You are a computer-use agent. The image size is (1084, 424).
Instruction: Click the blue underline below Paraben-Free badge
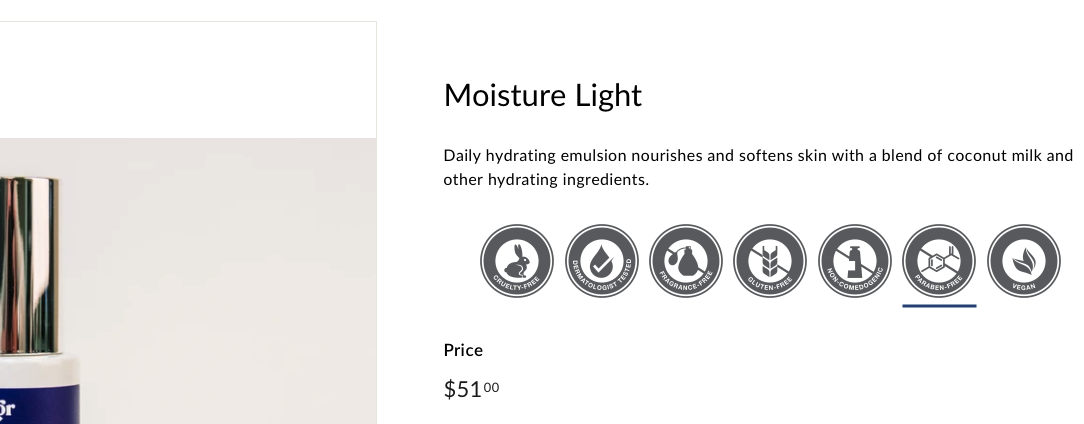coord(939,306)
